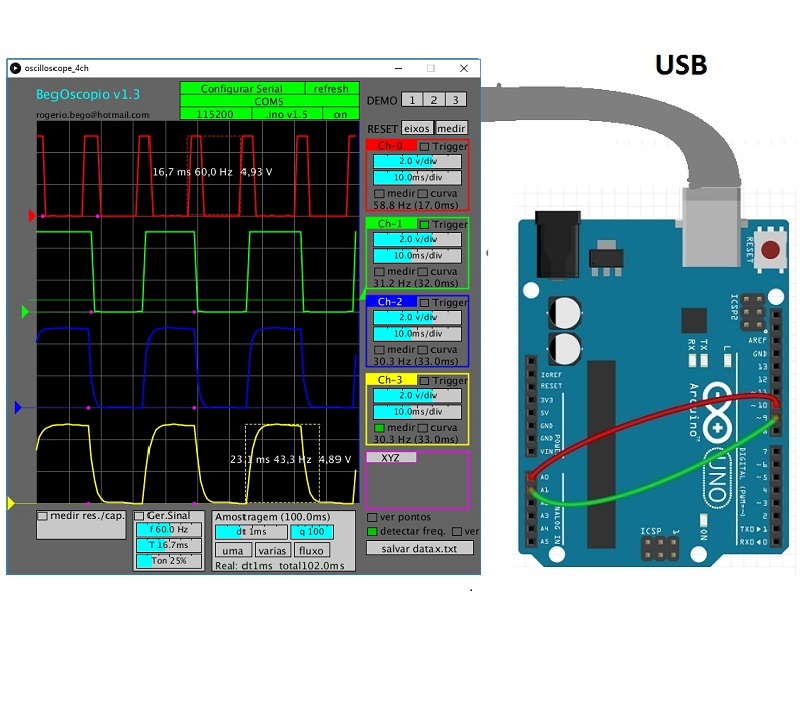Click RESET medir button
This screenshot has height=727, width=800.
click(451, 128)
